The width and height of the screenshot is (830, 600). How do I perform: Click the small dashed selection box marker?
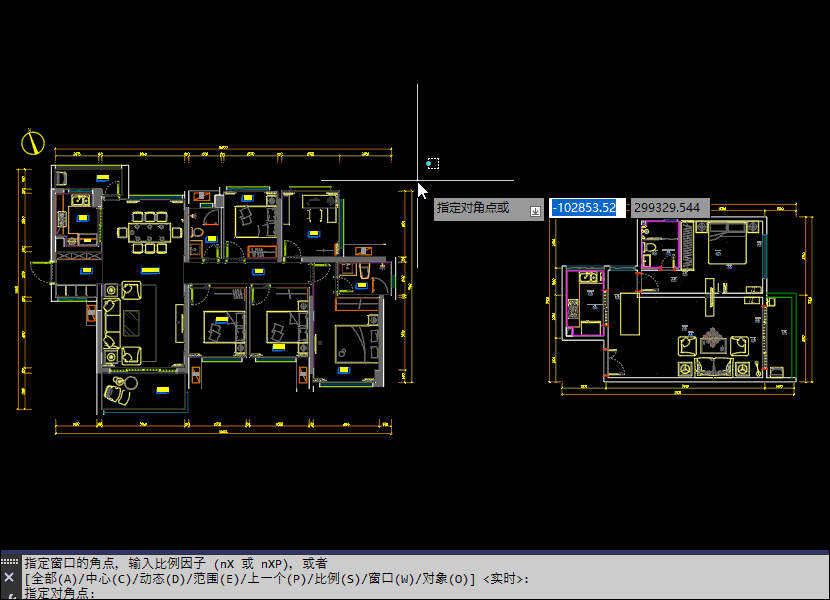pos(432,163)
